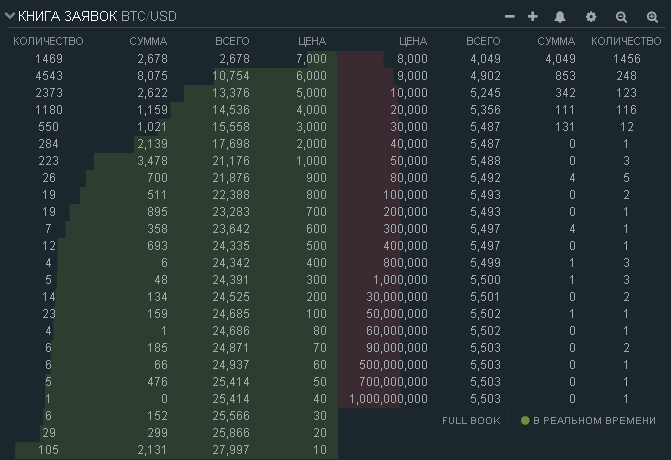
Task: Open the FULL BOOK link
Action: point(471,421)
